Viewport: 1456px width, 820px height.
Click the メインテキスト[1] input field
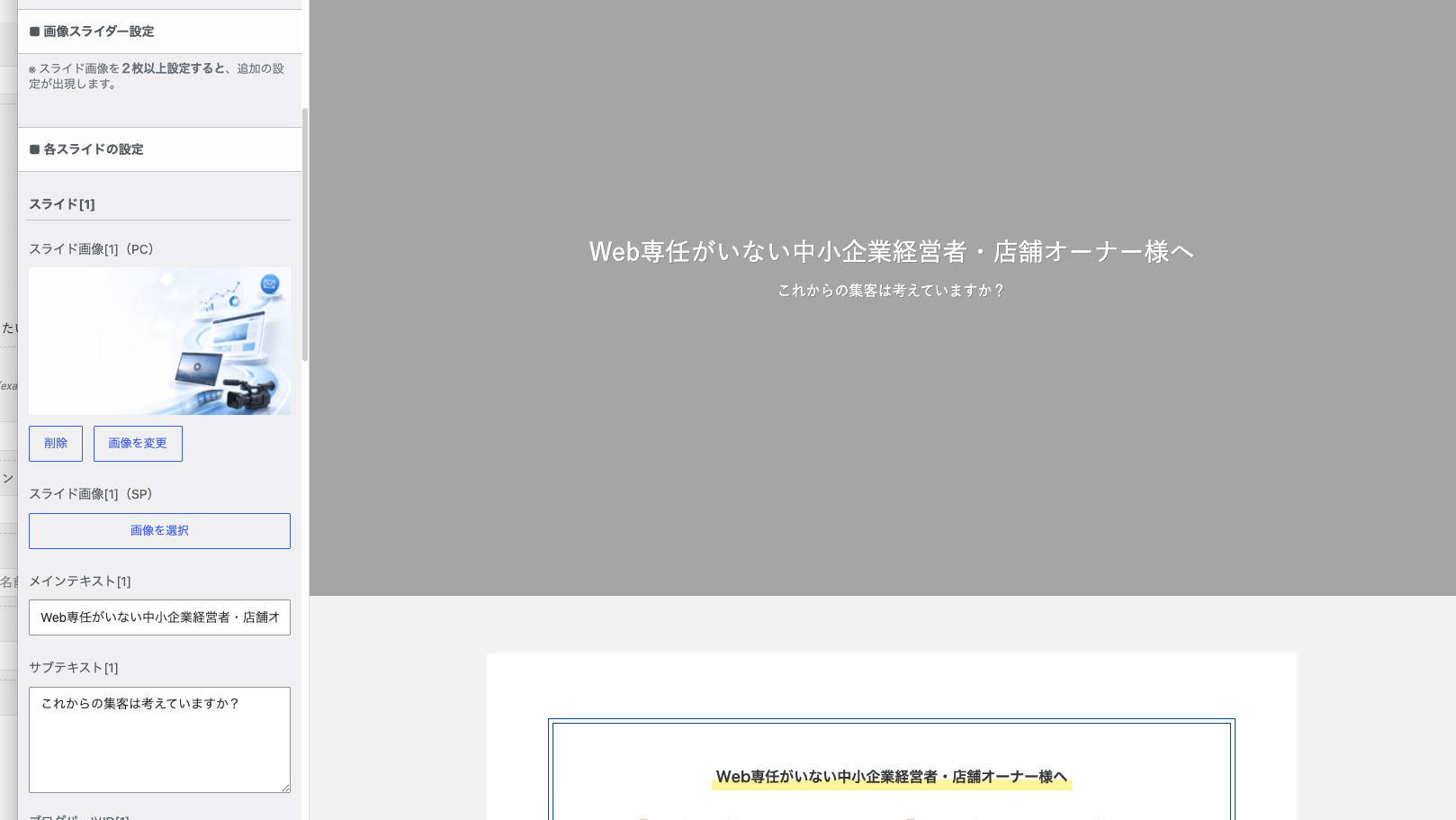pyautogui.click(x=159, y=617)
